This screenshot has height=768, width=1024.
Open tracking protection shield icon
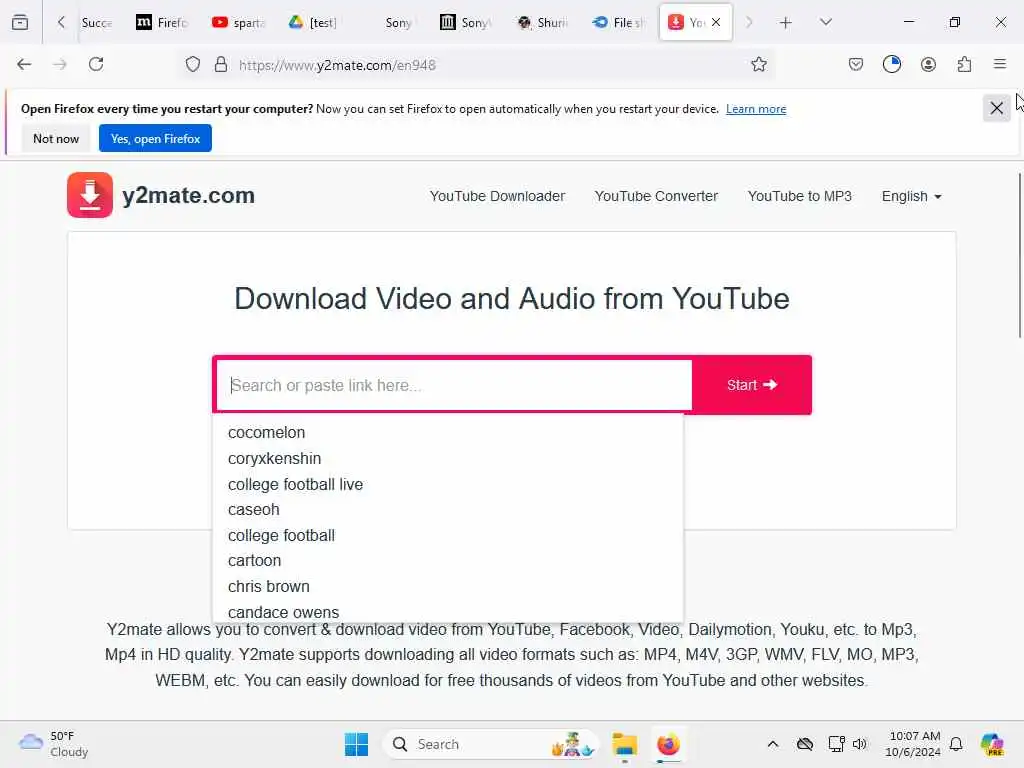tap(193, 65)
